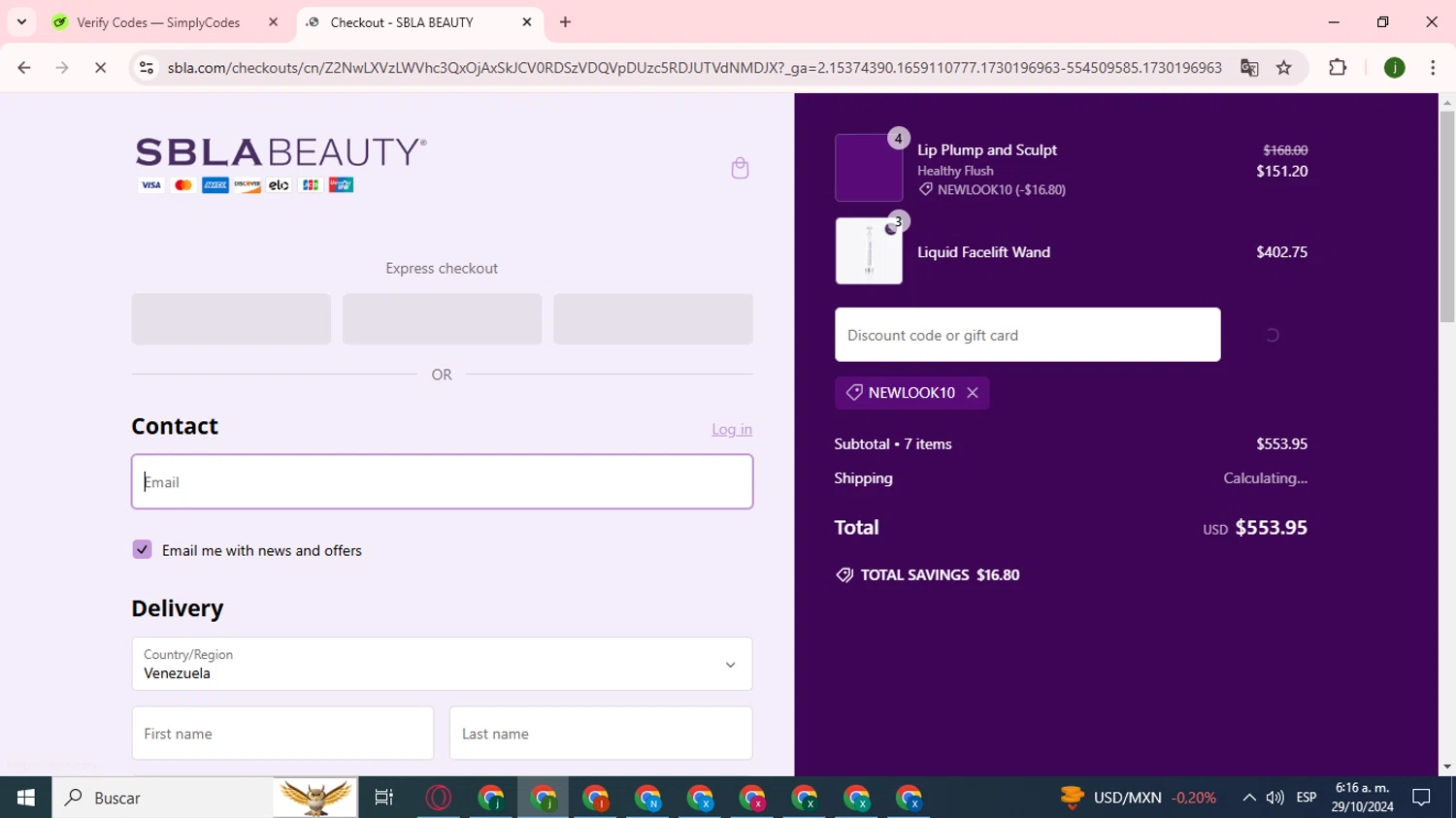
Task: Click the Discount code or gift card field
Action: 1027,335
